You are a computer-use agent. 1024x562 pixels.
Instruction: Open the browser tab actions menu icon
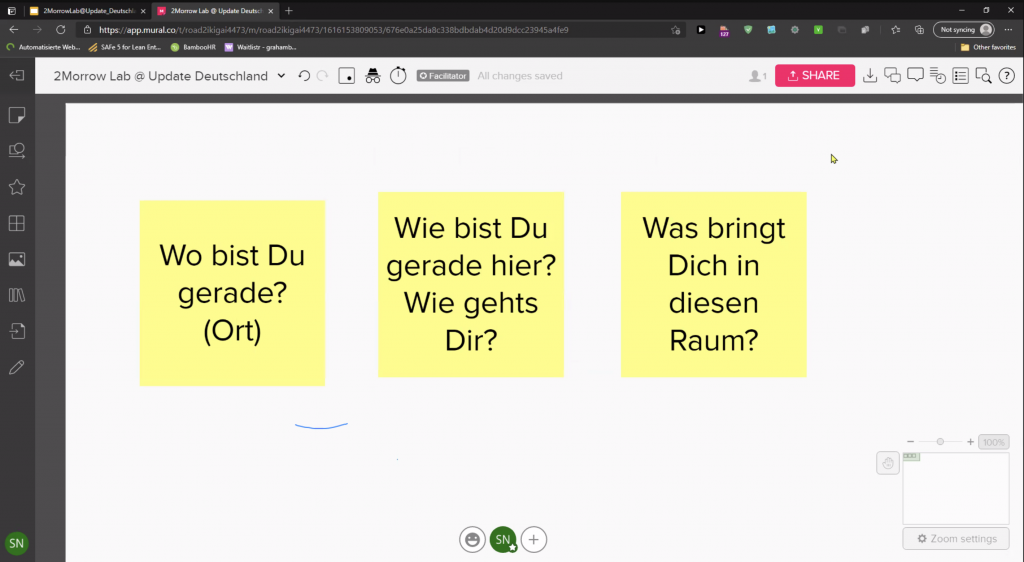point(12,10)
